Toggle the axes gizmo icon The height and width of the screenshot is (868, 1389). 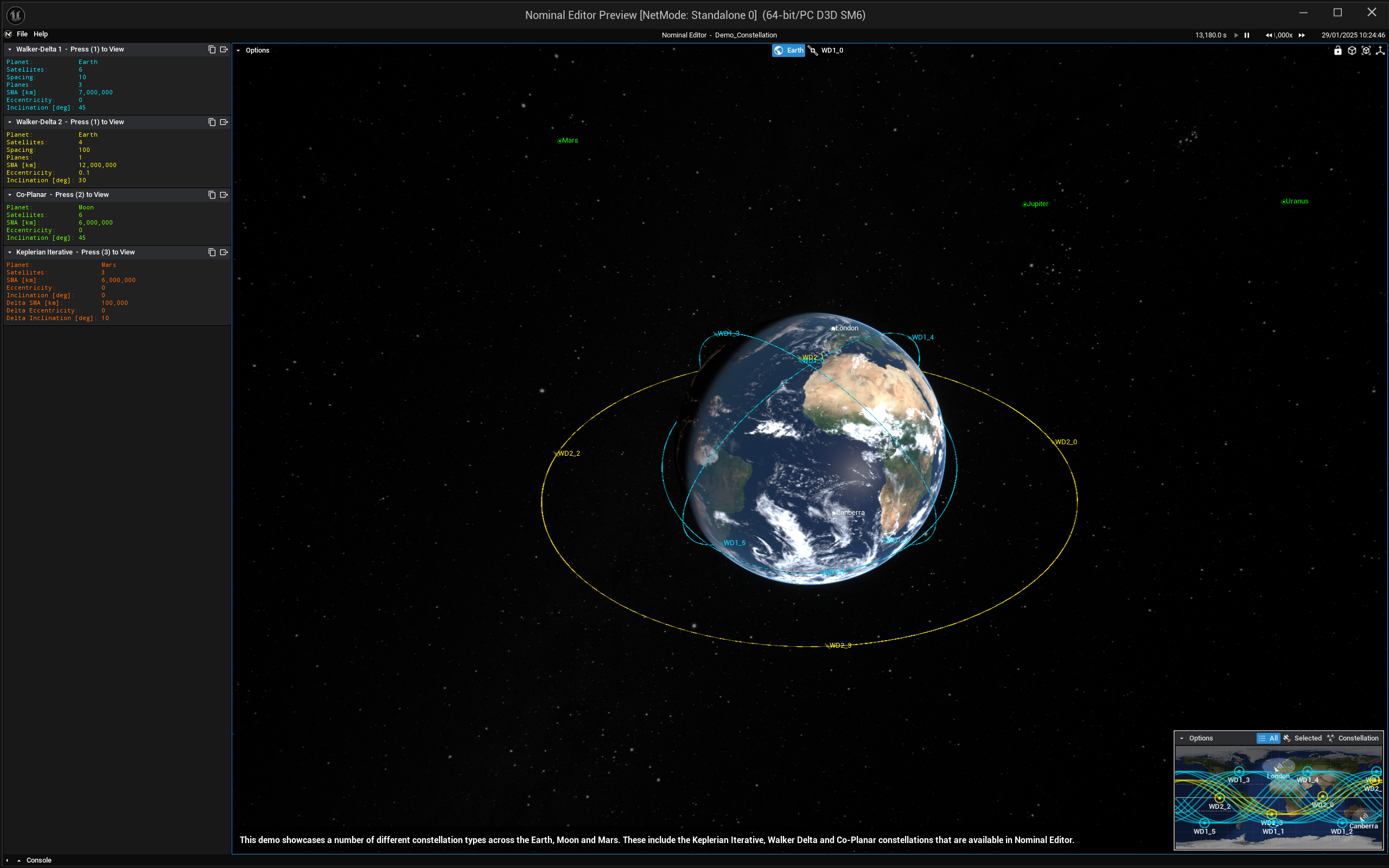point(1380,50)
